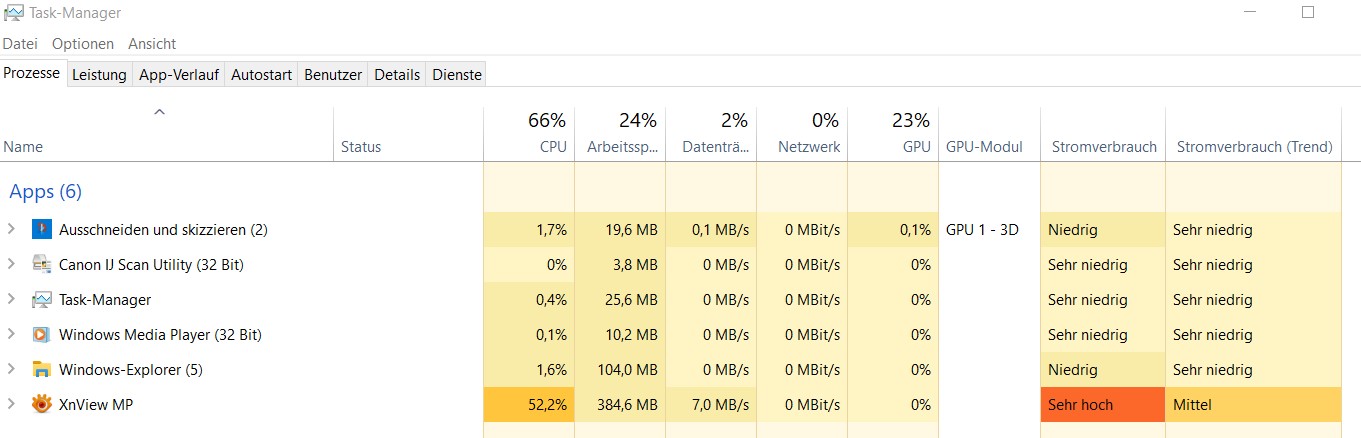Click the Windows-Explorer folder icon
The height and width of the screenshot is (438, 1361).
click(41, 370)
